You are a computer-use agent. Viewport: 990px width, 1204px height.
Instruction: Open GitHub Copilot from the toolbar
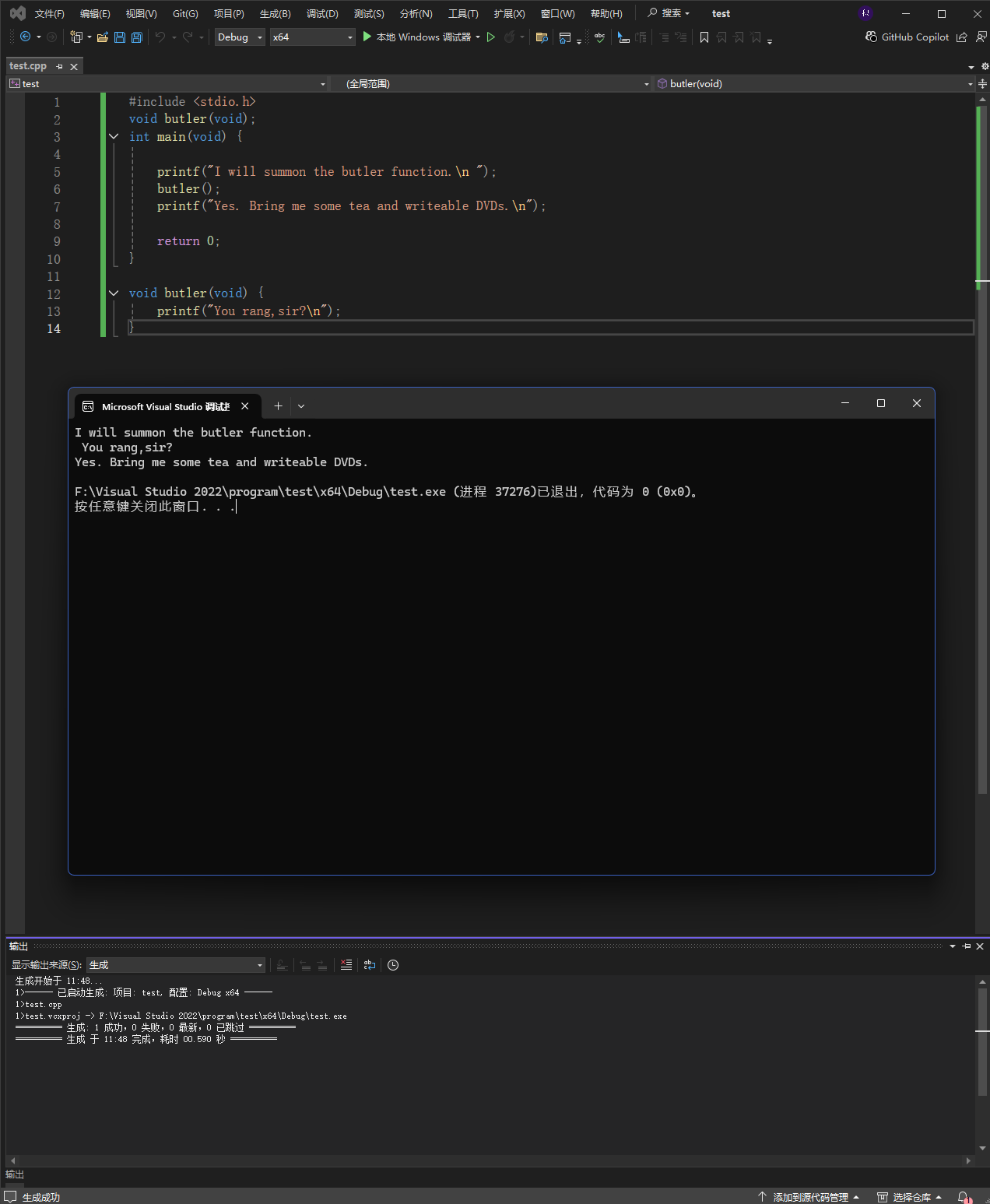pyautogui.click(x=907, y=37)
